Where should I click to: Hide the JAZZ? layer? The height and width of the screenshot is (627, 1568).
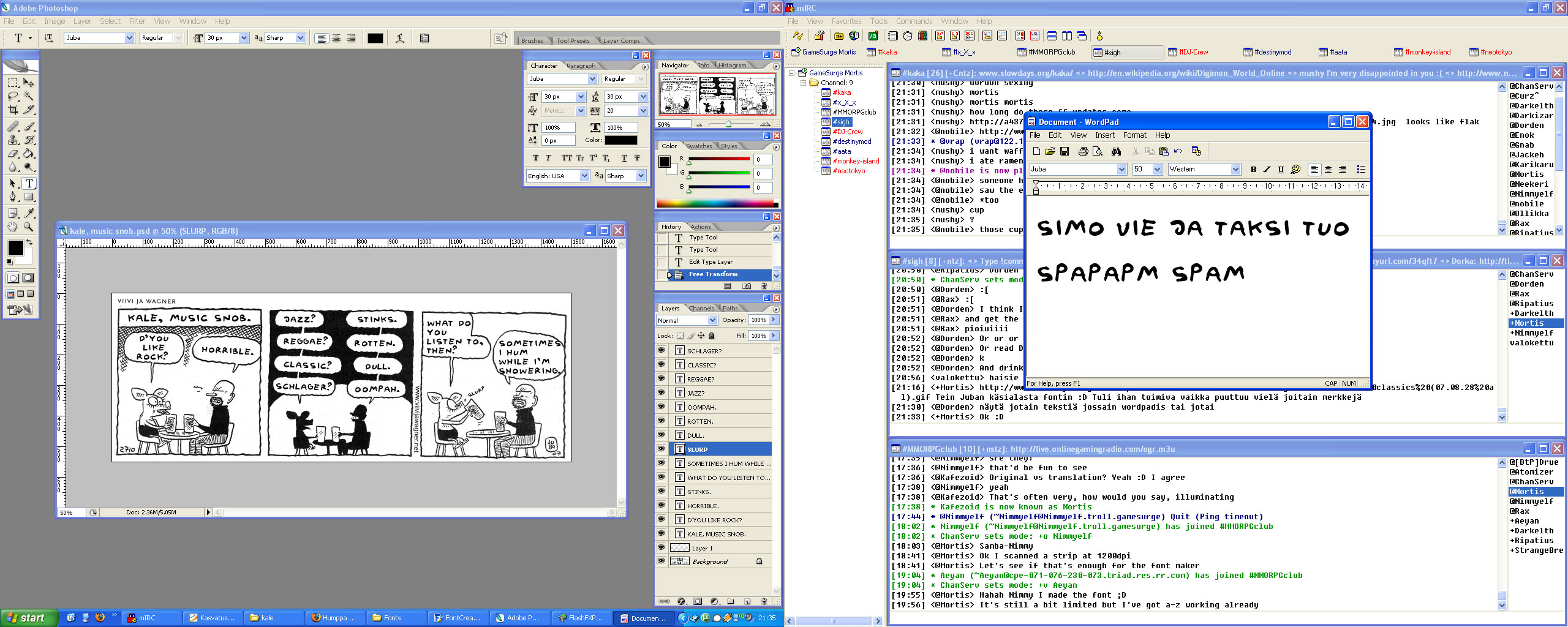661,392
